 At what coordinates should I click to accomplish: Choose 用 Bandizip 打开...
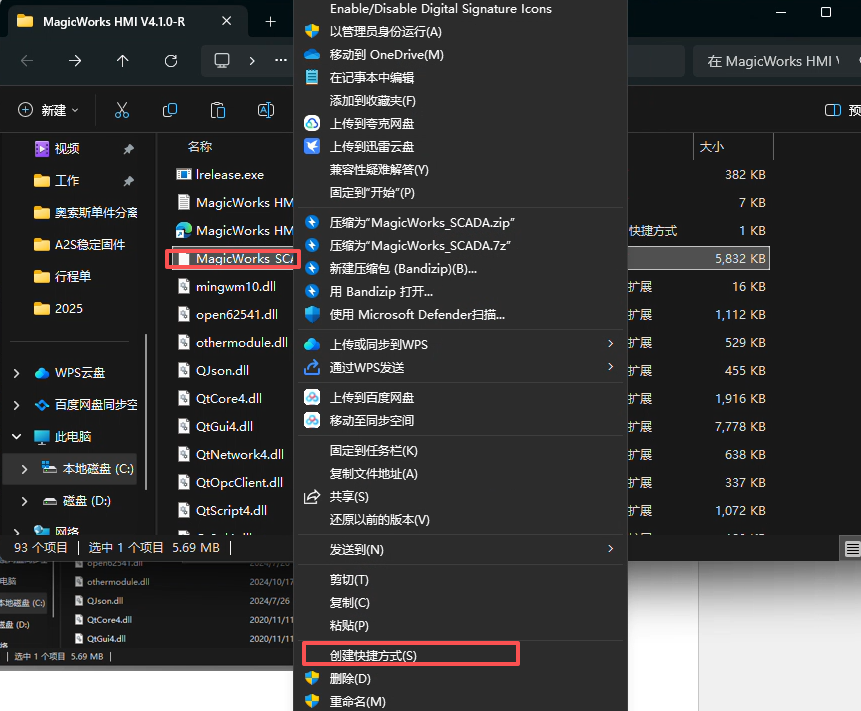point(460,292)
